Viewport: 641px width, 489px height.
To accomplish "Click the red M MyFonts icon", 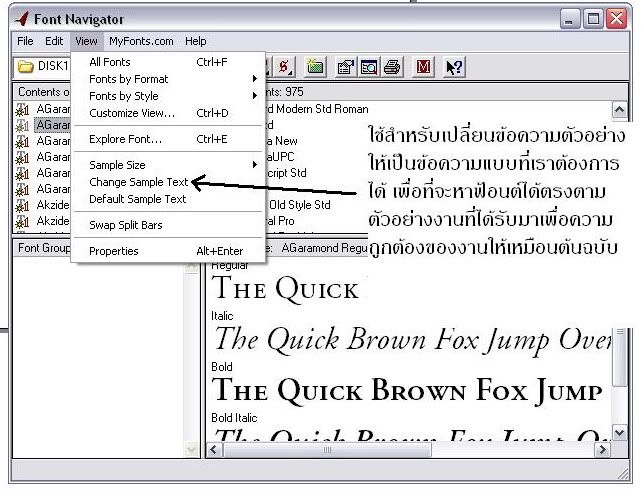I will pos(423,67).
